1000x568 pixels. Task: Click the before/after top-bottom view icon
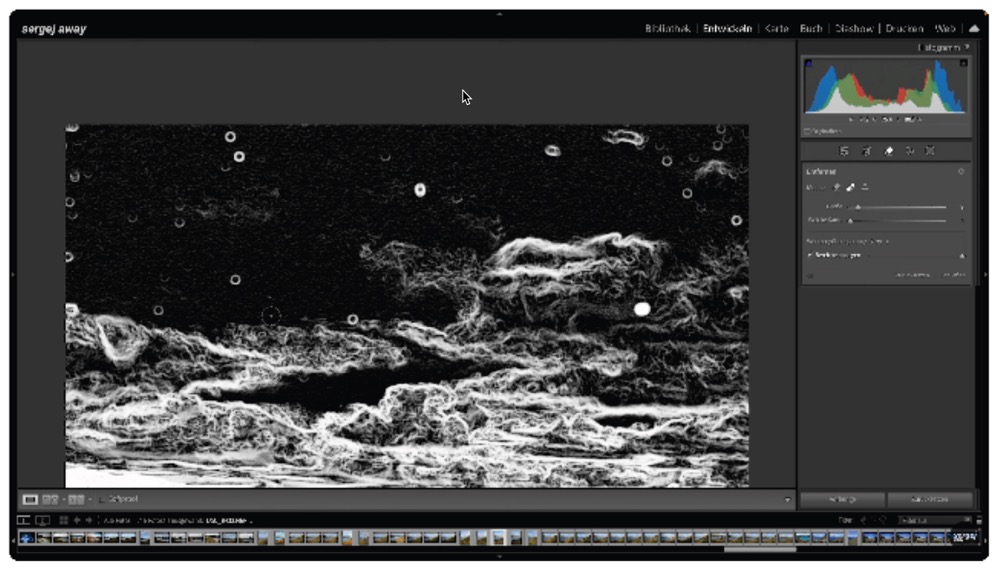pyautogui.click(x=77, y=500)
